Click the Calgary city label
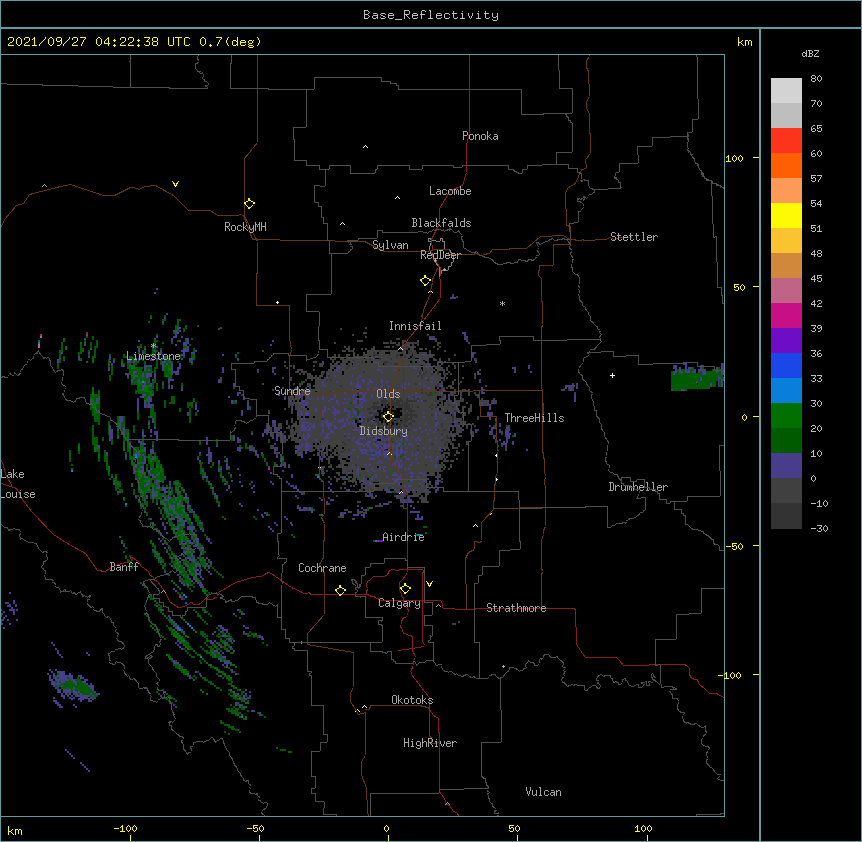862x842 pixels. [x=399, y=603]
